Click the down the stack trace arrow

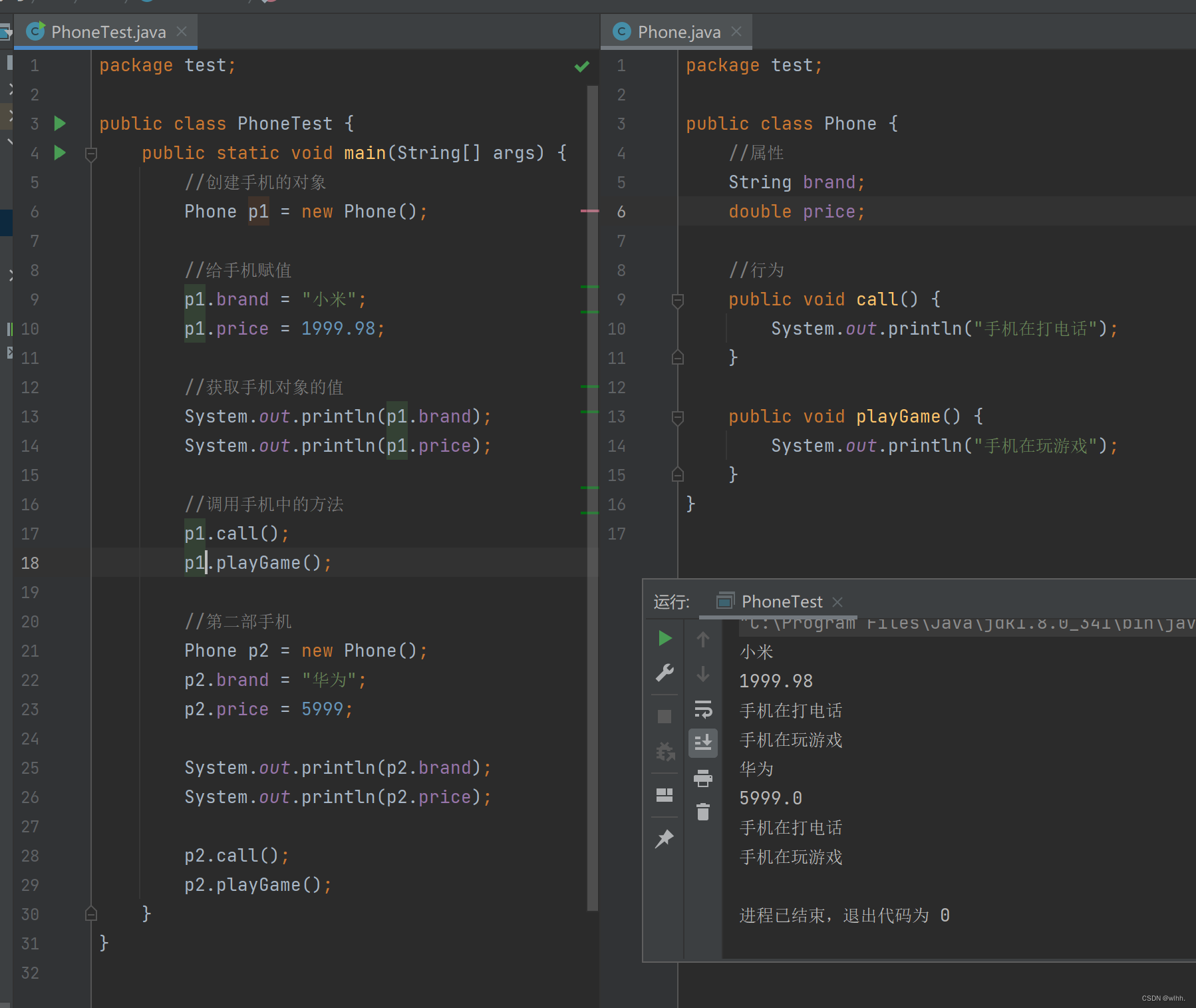(x=703, y=674)
